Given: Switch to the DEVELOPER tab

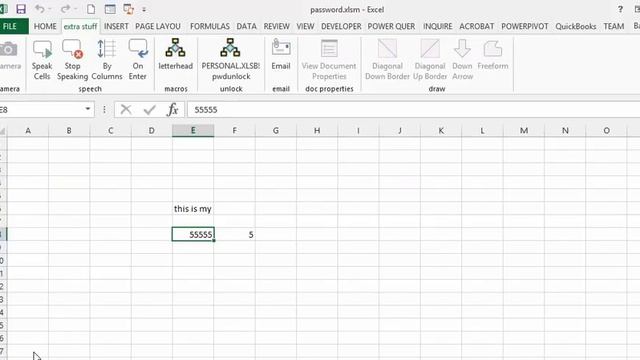Looking at the screenshot, I should (x=341, y=27).
